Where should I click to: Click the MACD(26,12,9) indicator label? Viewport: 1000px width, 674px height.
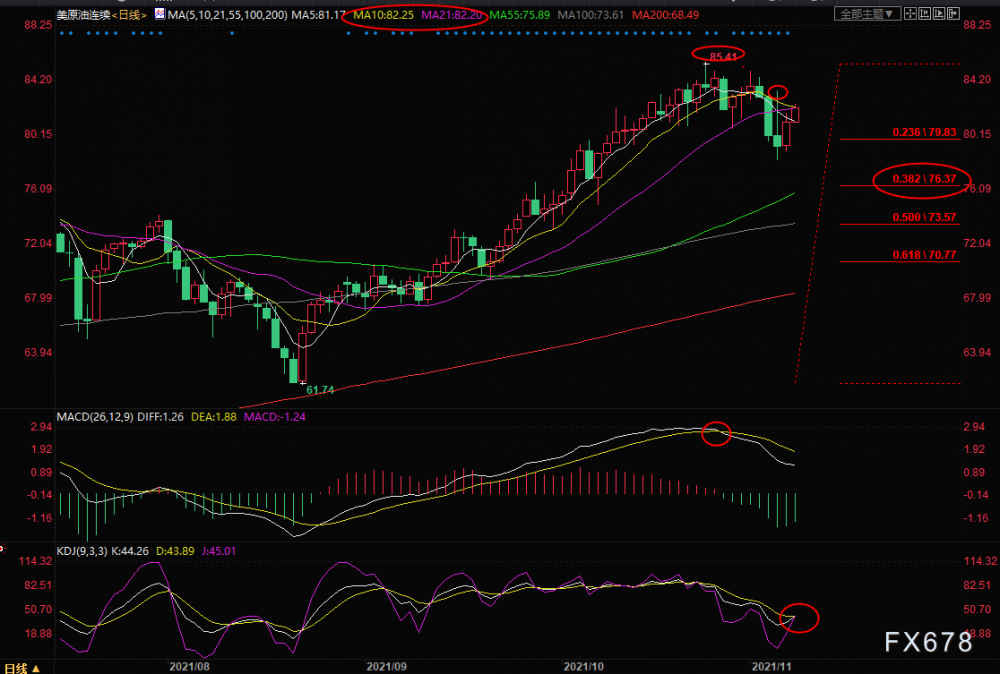tap(95, 417)
